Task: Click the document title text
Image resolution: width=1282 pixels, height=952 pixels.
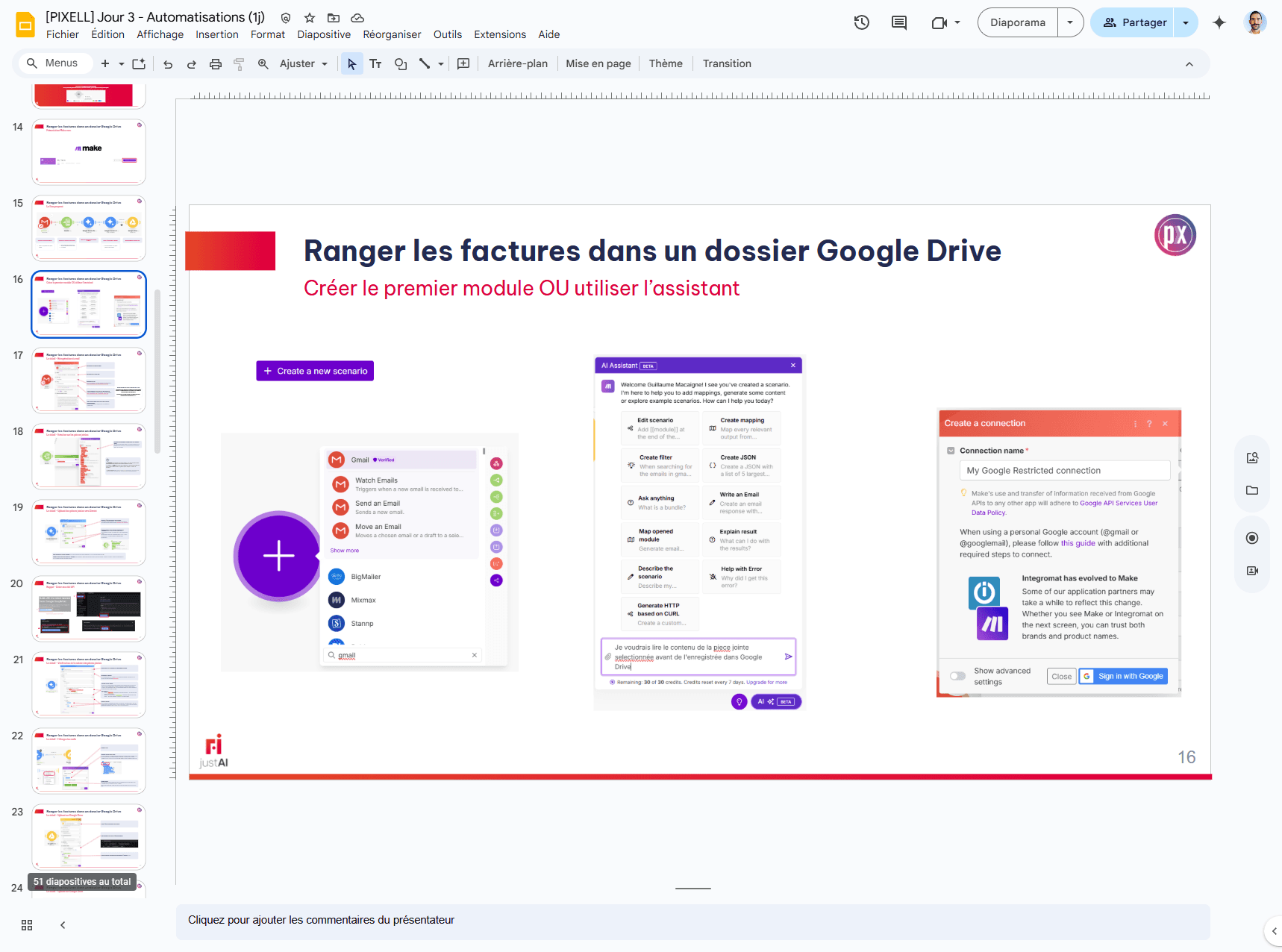Action: coord(155,17)
